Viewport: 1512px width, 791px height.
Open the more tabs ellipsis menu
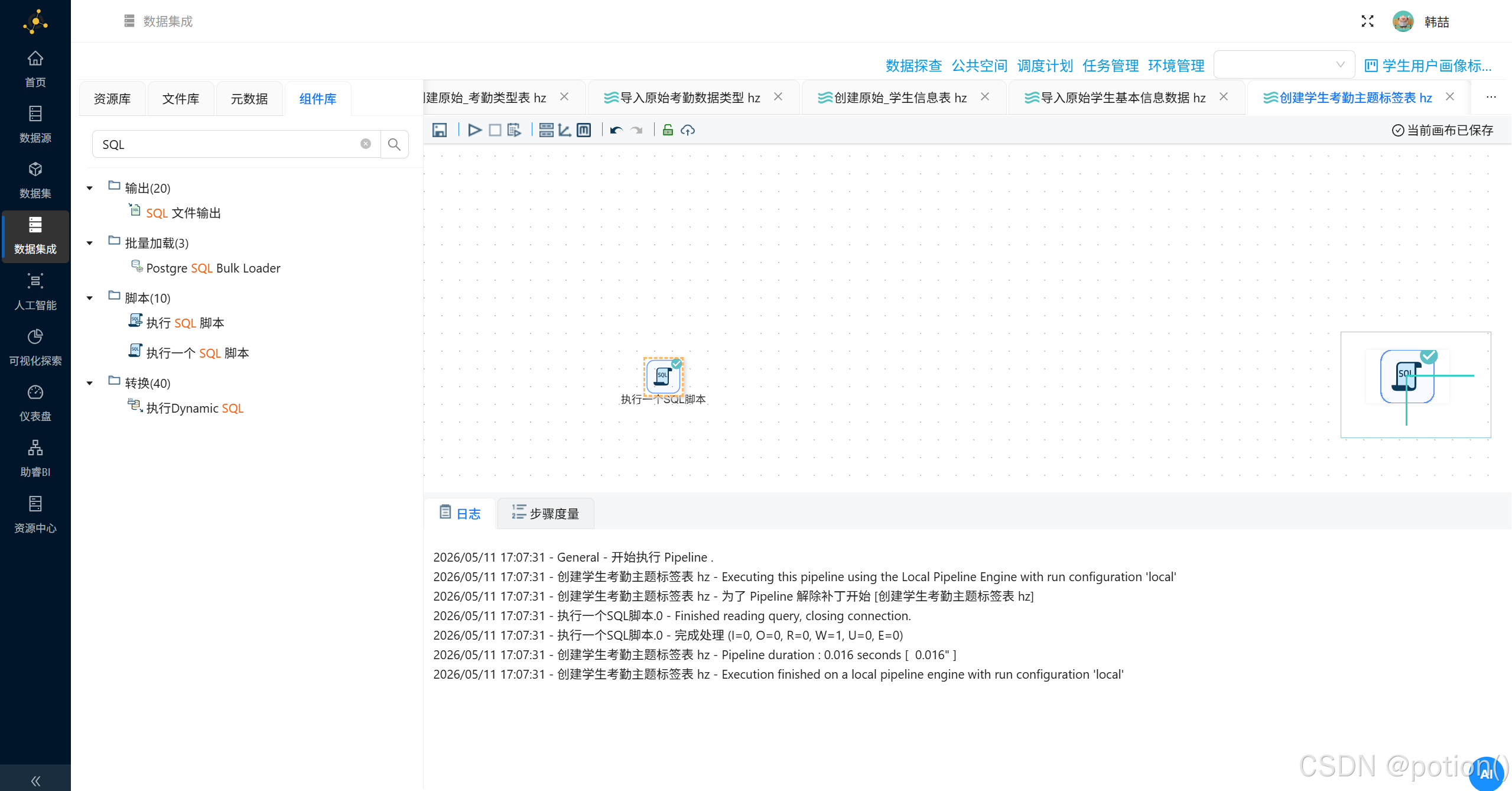1491,98
